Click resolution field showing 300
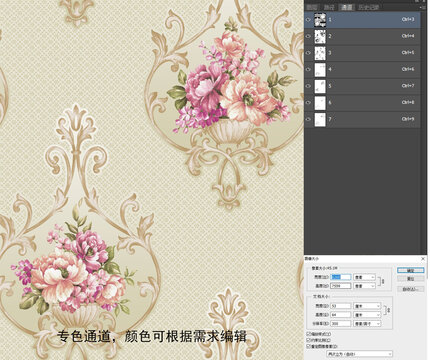The width and height of the screenshot is (430, 360). 341,324
